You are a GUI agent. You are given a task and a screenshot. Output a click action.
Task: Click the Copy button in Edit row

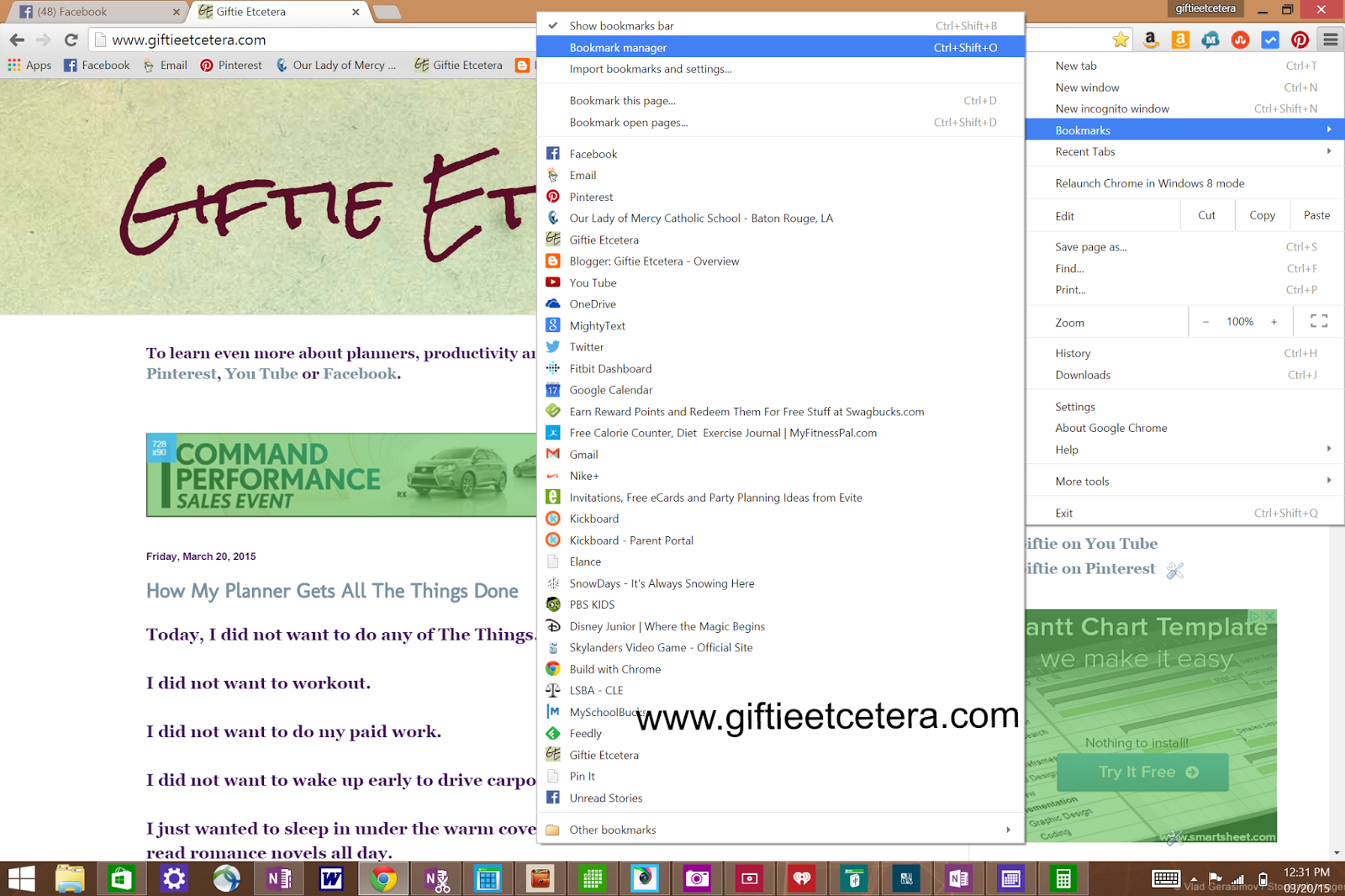tap(1262, 215)
